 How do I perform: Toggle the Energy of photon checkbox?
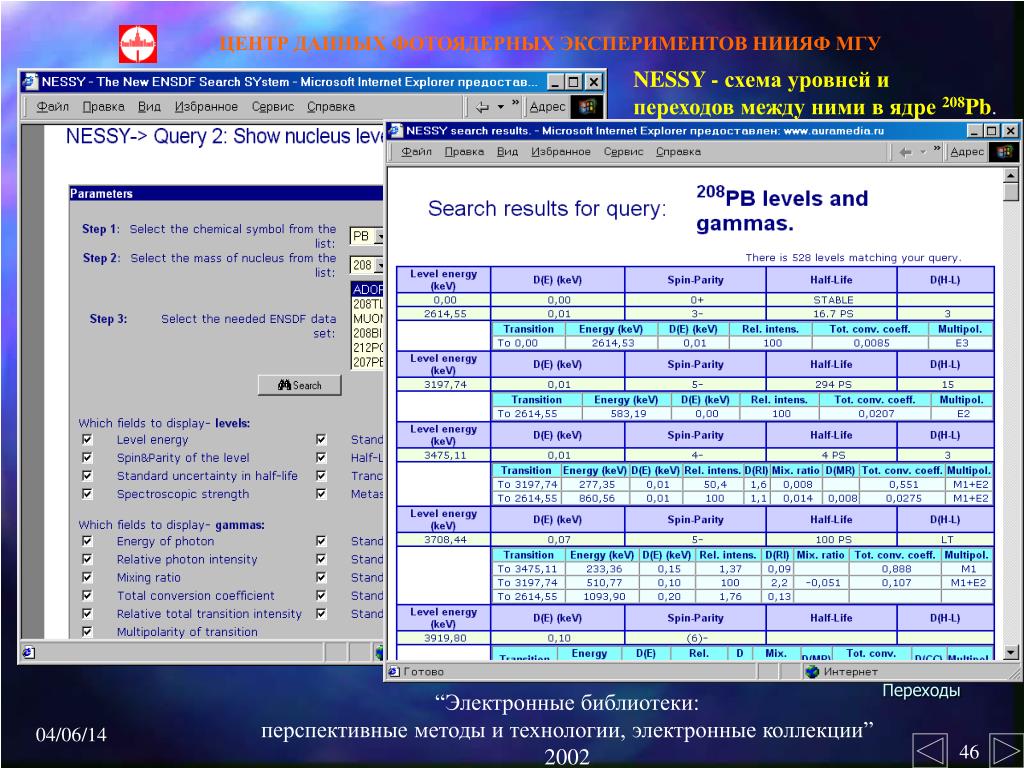pyautogui.click(x=87, y=541)
